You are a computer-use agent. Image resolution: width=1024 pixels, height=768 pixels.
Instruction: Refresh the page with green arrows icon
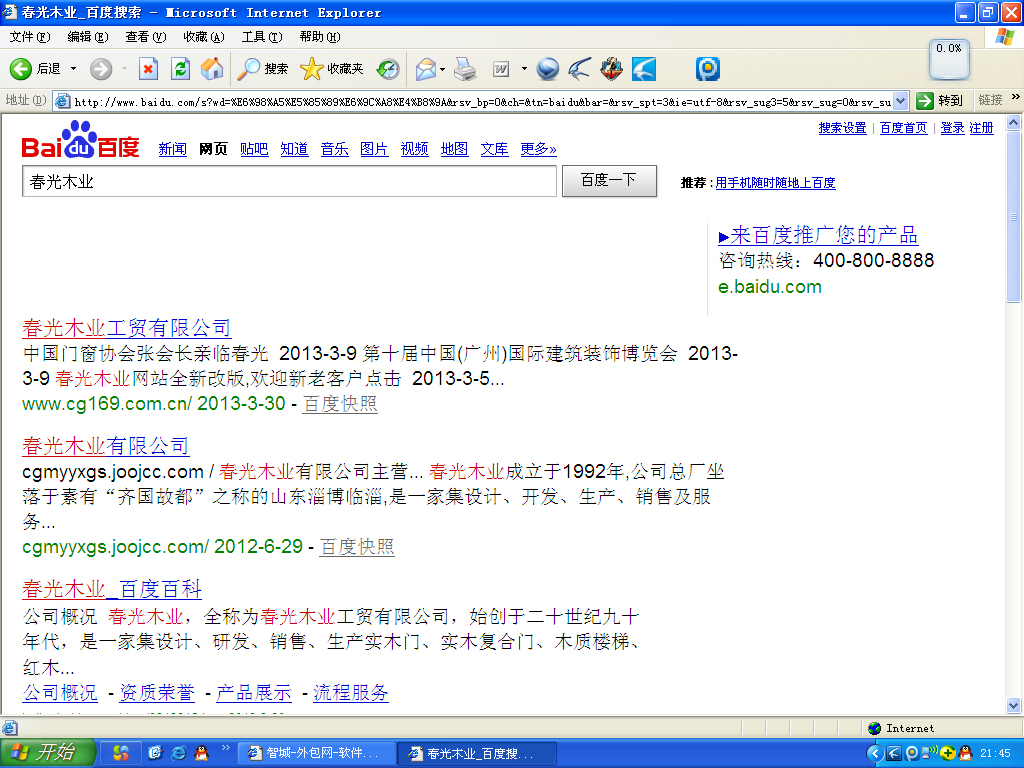point(180,69)
